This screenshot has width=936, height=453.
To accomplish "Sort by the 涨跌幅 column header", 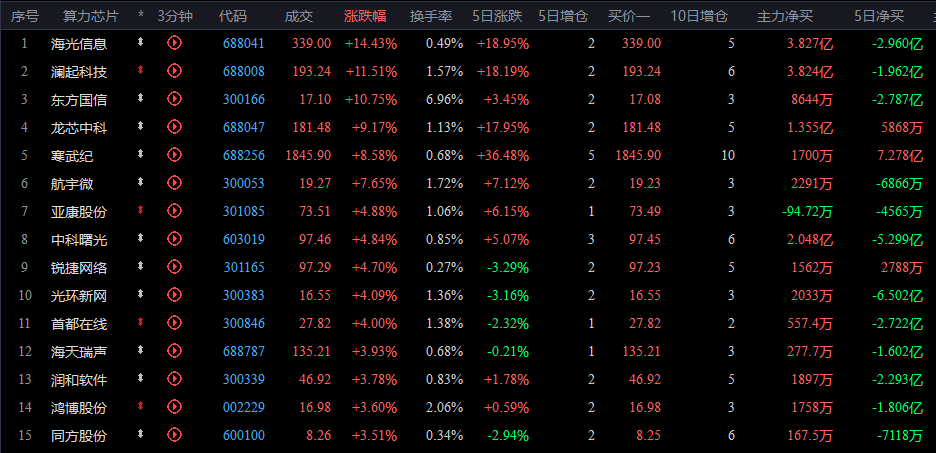I will [365, 16].
